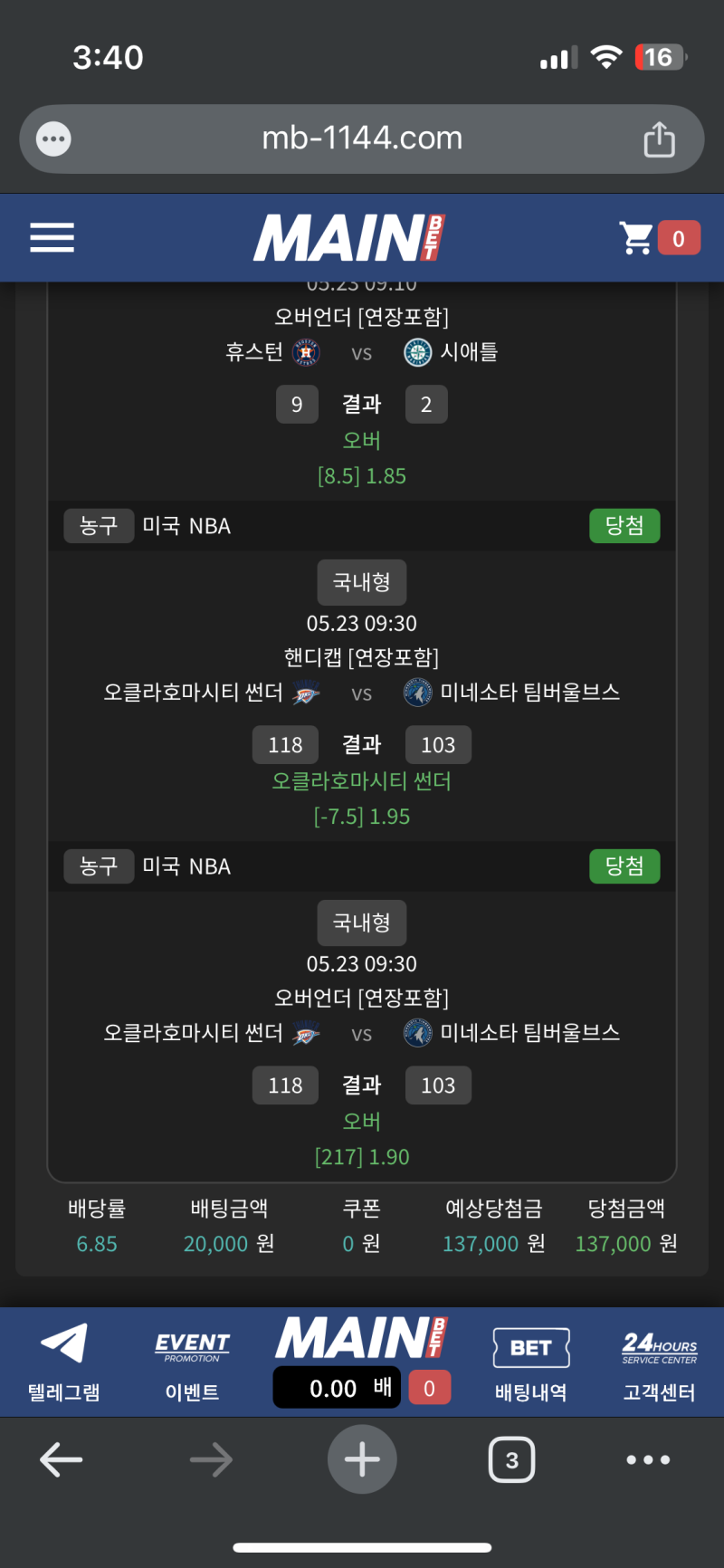Tap the new tab plus button

[362, 1459]
